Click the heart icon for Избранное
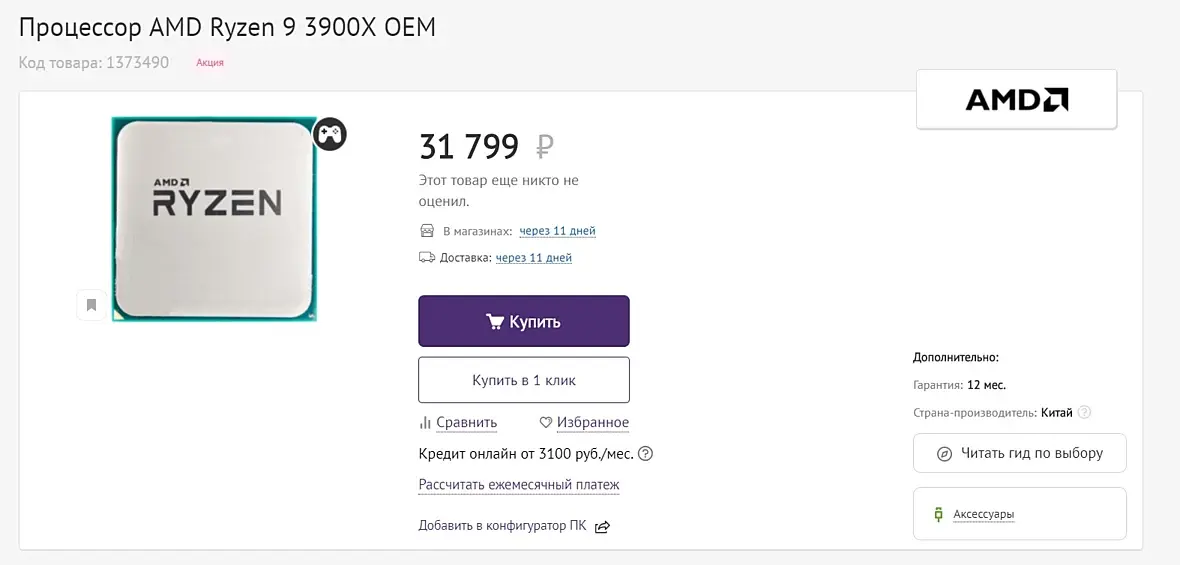This screenshot has height=565, width=1180. click(x=546, y=423)
